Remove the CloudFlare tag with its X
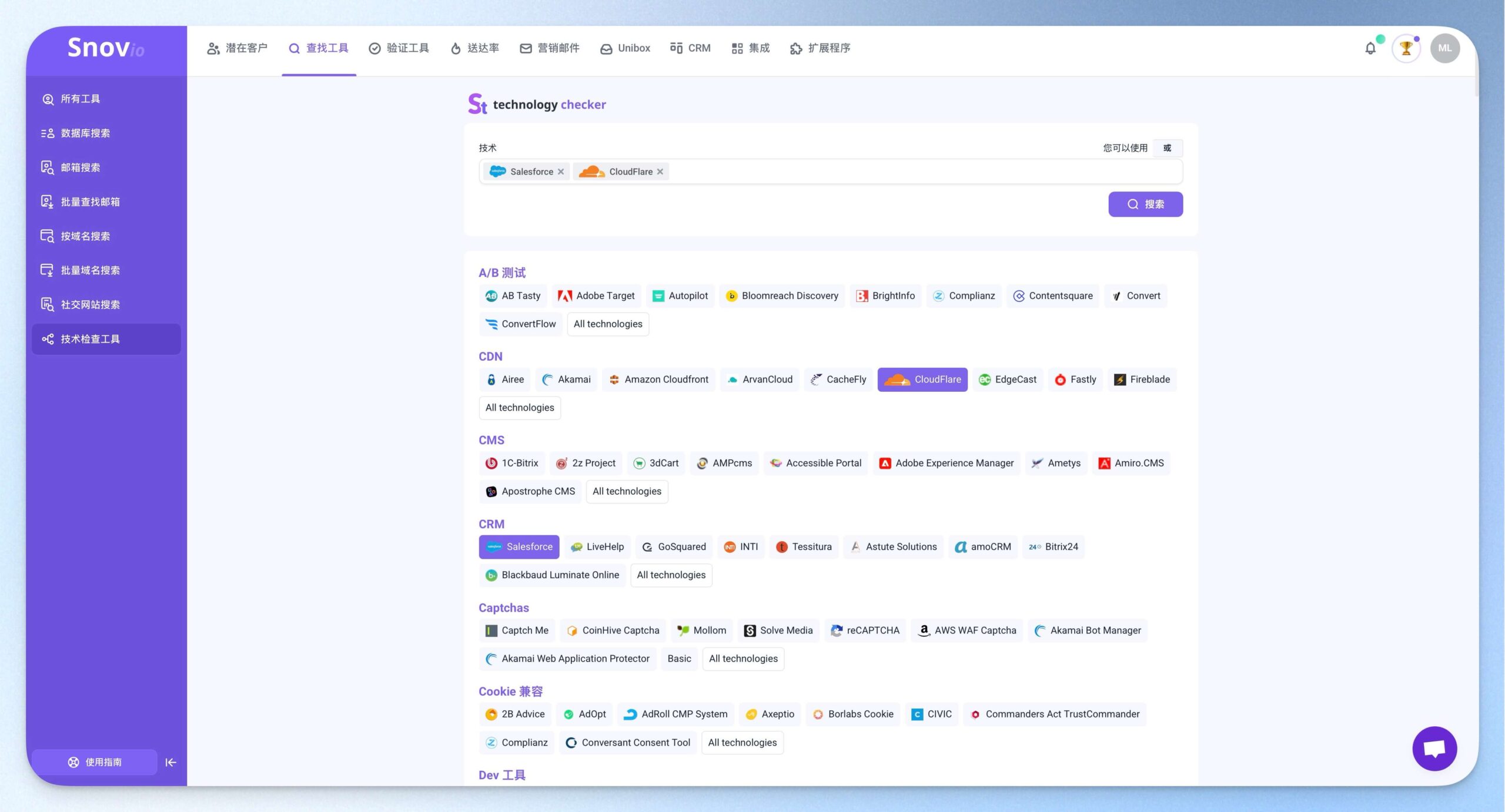The height and width of the screenshot is (812, 1505). (x=660, y=172)
